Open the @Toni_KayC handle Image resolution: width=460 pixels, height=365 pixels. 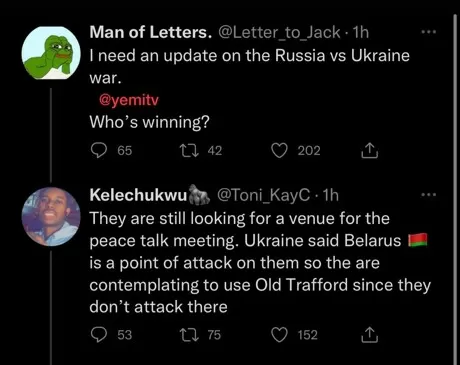[264, 195]
